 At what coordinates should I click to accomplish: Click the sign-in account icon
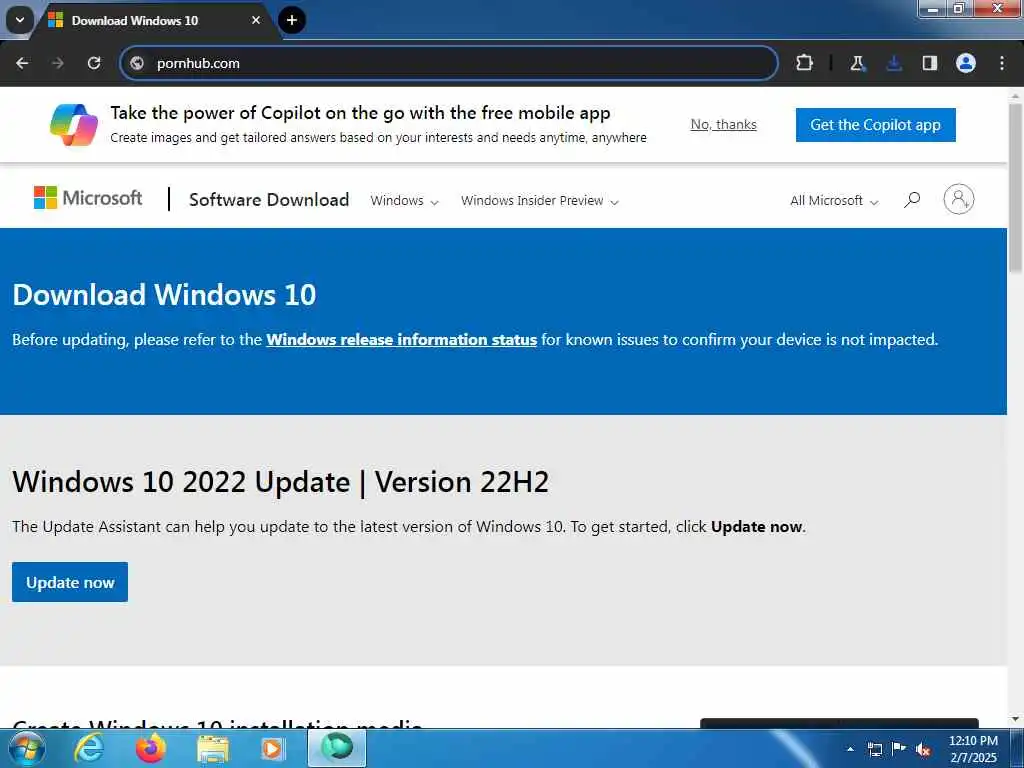coord(959,199)
